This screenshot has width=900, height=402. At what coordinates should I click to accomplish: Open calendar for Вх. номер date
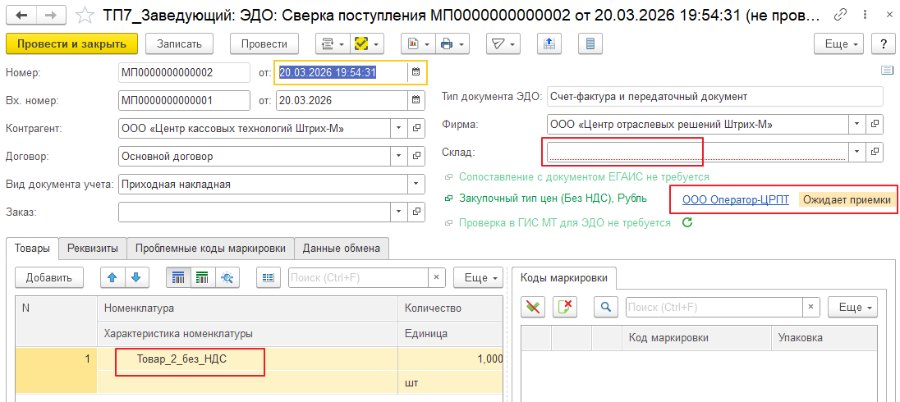(x=416, y=100)
